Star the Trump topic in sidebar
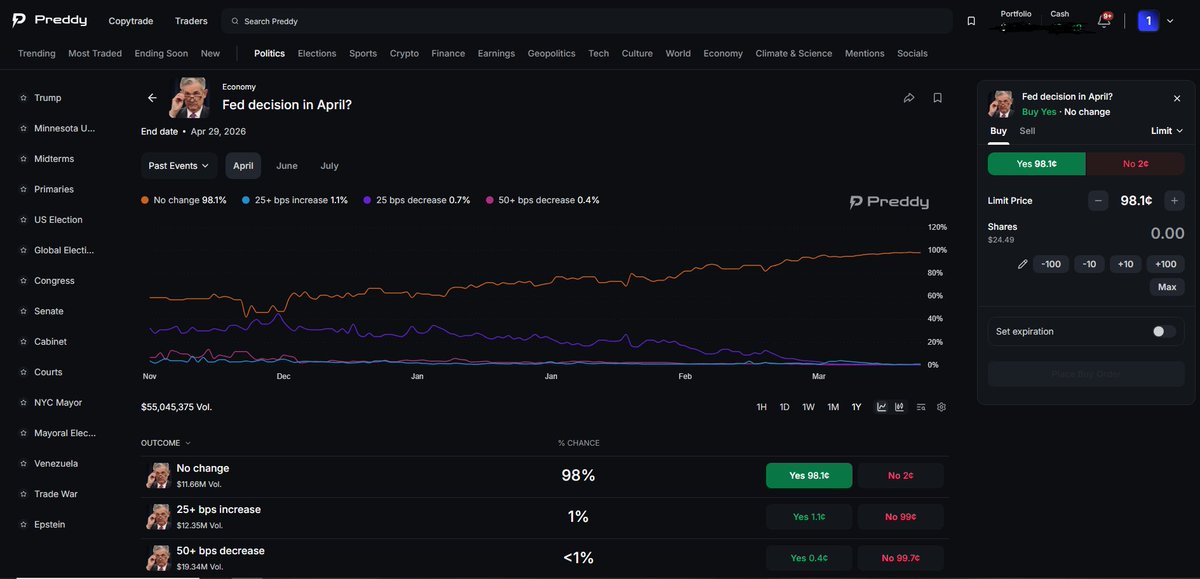This screenshot has width=1200, height=579. (23, 98)
